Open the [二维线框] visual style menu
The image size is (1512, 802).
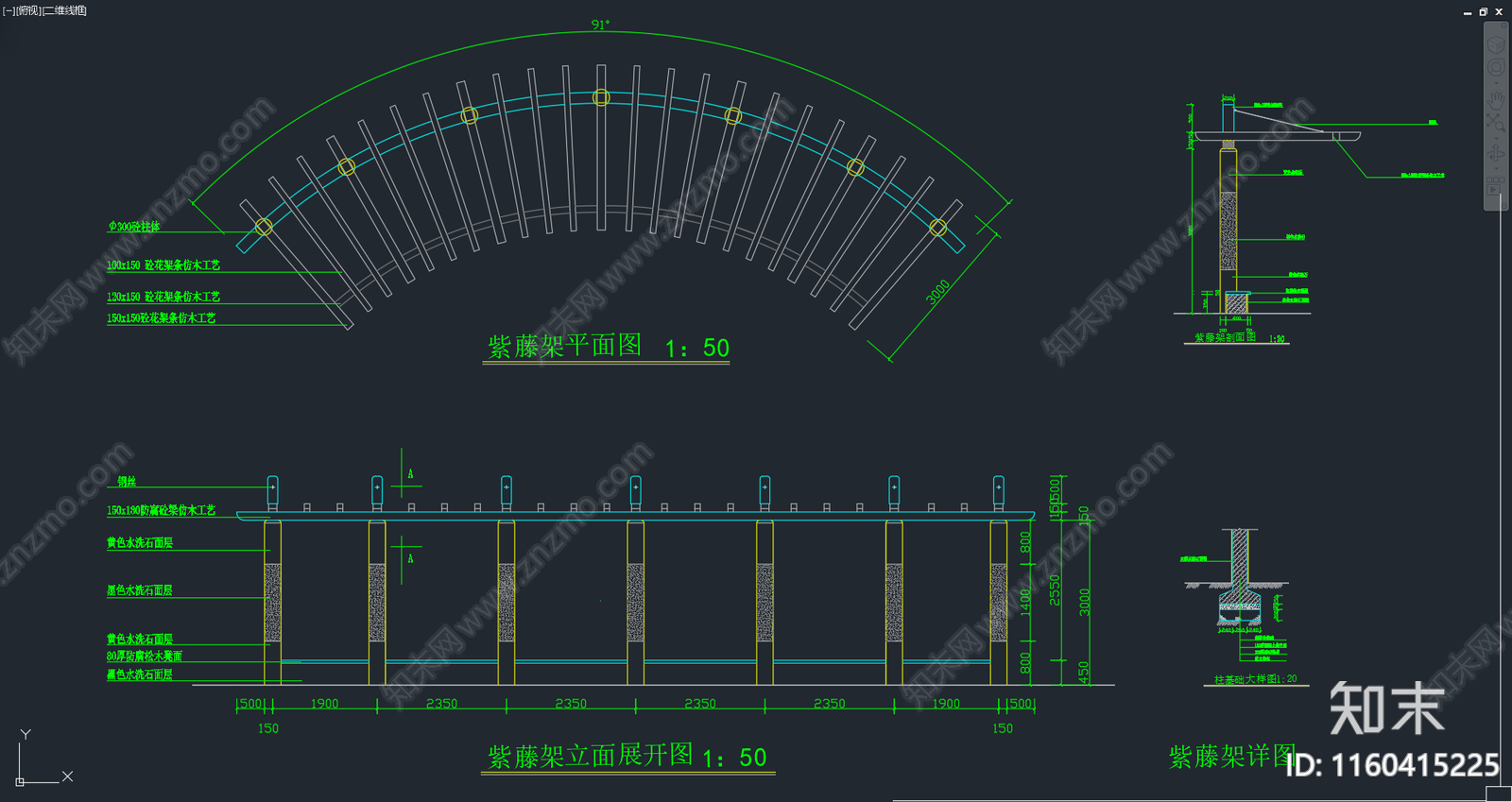pyautogui.click(x=65, y=10)
